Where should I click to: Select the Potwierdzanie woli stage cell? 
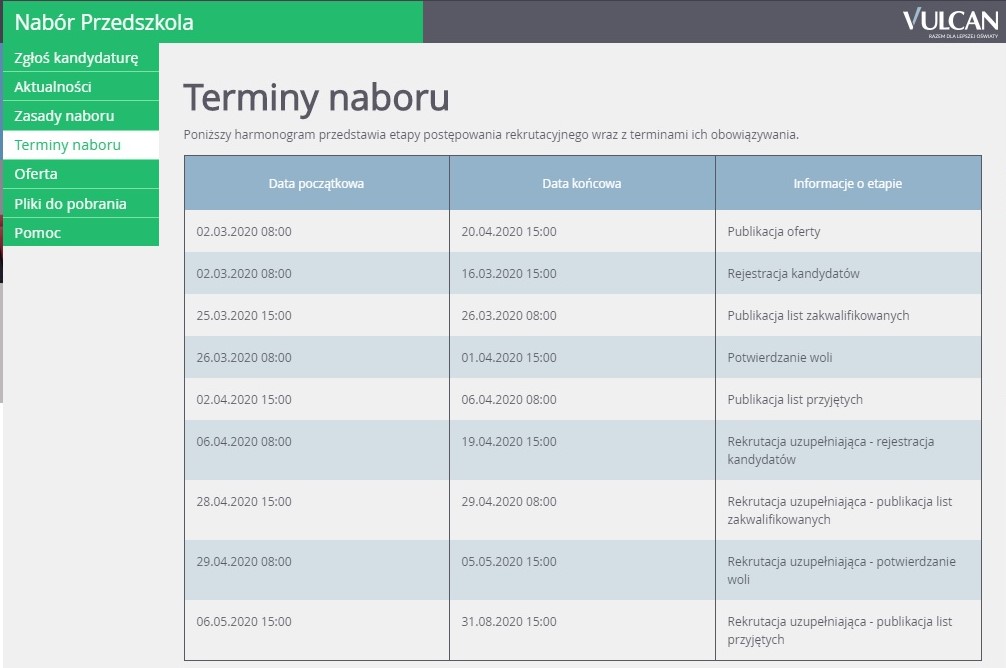pyautogui.click(x=780, y=358)
